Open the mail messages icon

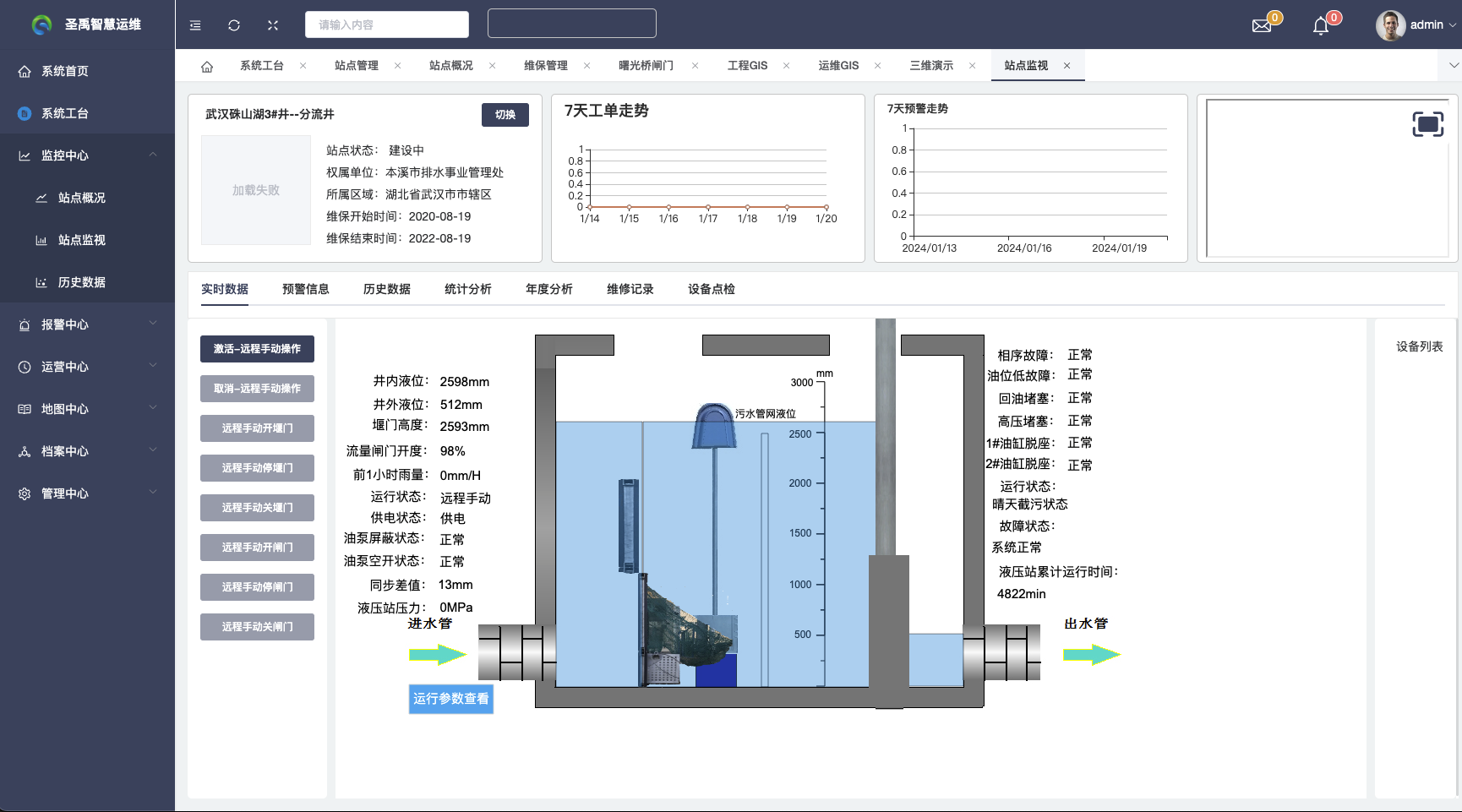click(1262, 25)
